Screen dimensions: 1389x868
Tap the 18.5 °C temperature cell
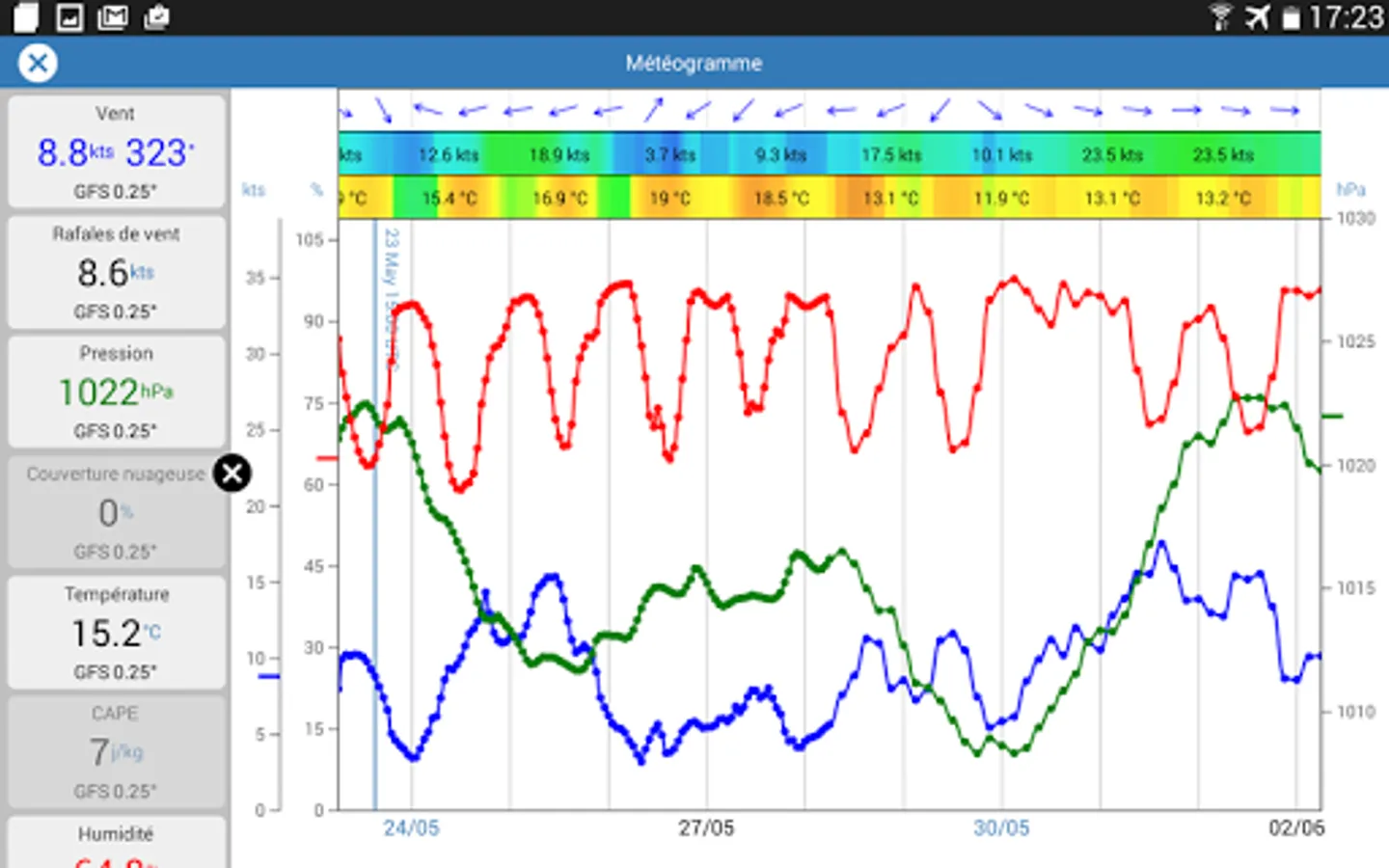pos(781,199)
